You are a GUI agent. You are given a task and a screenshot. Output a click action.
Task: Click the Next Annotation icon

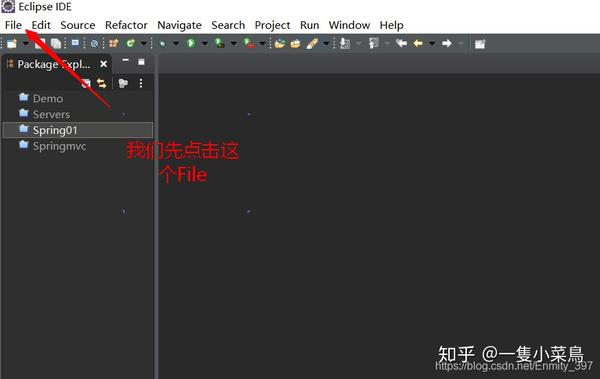tap(345, 43)
